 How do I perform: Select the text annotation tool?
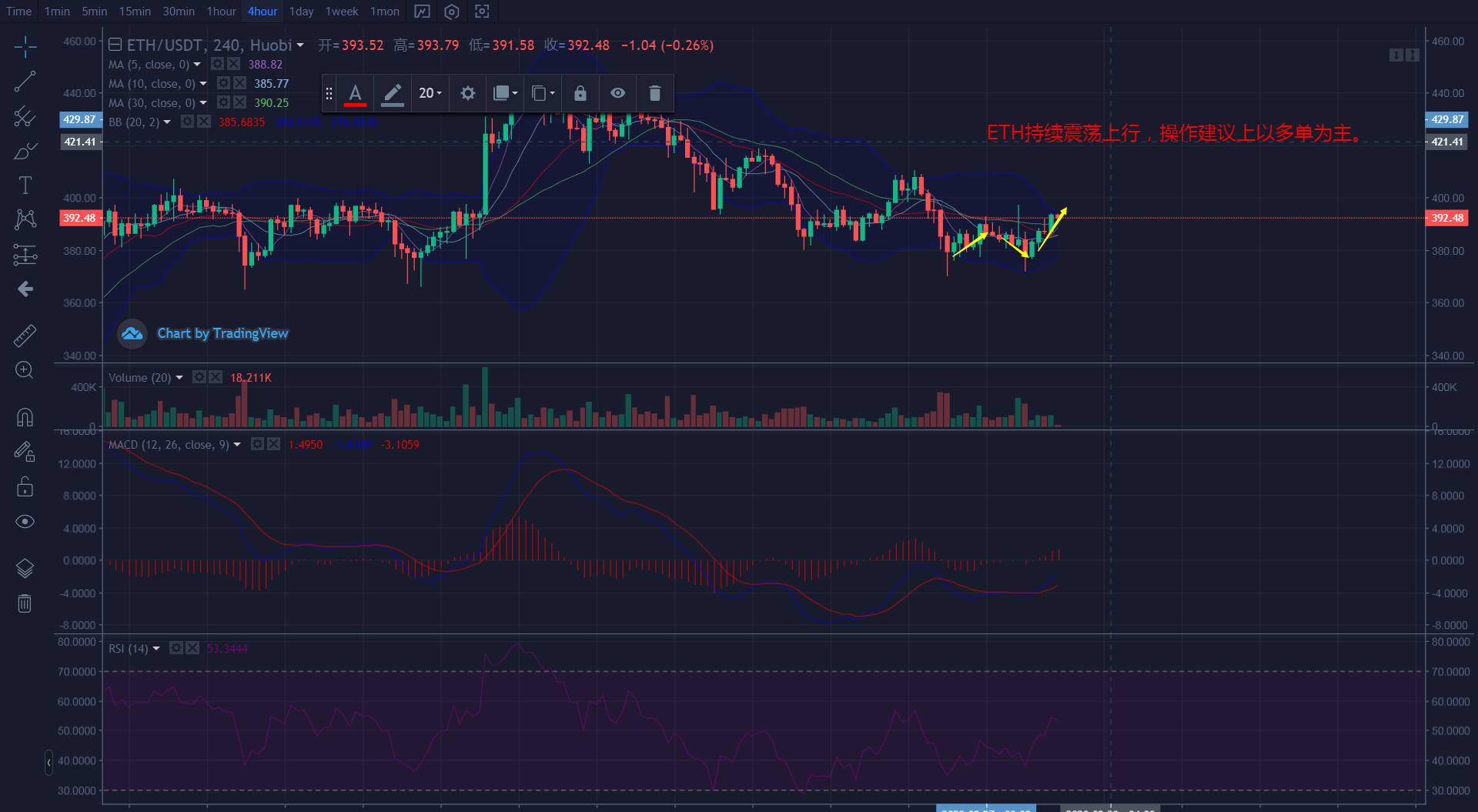pos(25,185)
